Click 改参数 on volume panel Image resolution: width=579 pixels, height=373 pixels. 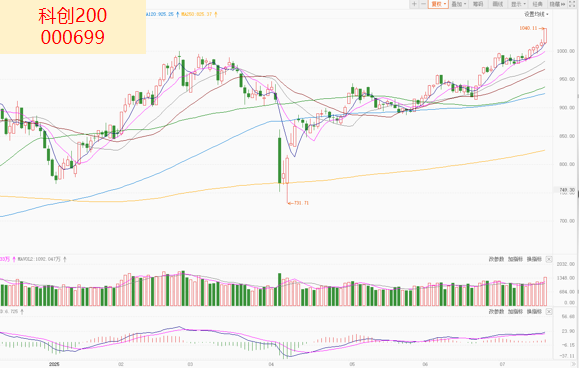coord(496,260)
